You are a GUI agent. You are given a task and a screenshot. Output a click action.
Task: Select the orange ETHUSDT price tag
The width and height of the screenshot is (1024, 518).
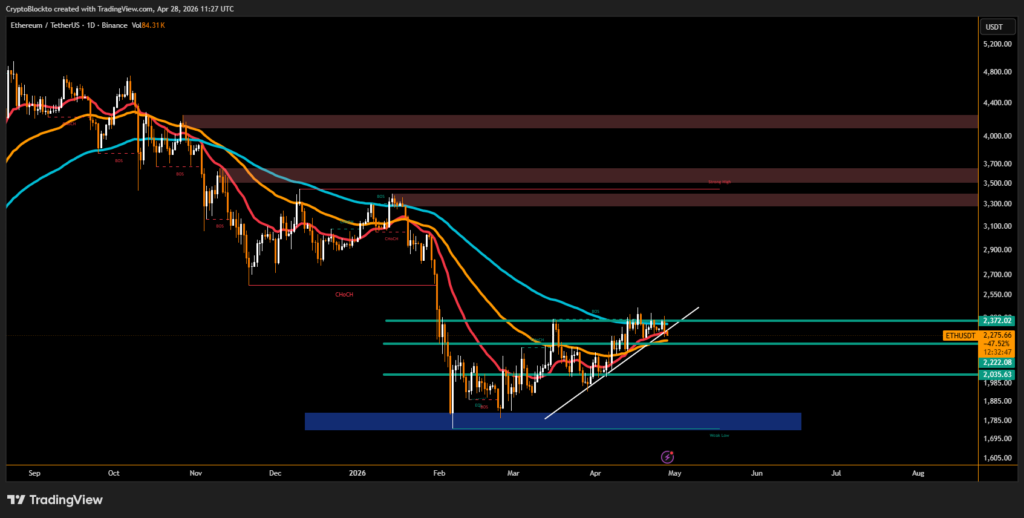(x=961, y=335)
